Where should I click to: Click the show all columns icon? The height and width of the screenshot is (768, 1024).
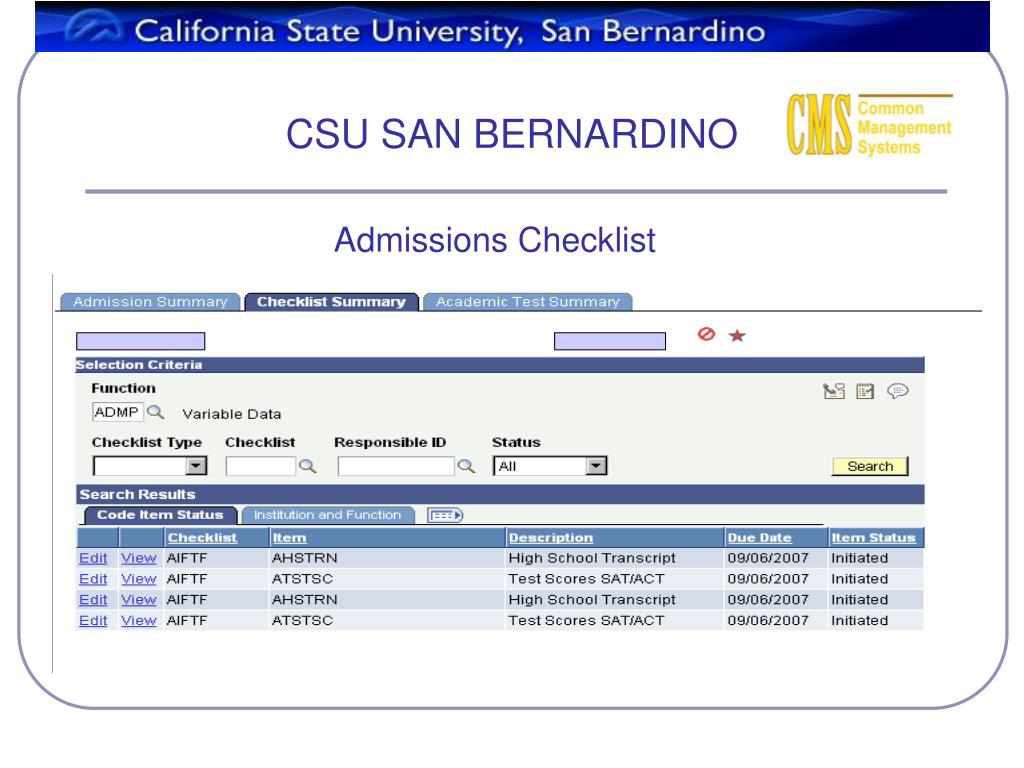pyautogui.click(x=445, y=515)
